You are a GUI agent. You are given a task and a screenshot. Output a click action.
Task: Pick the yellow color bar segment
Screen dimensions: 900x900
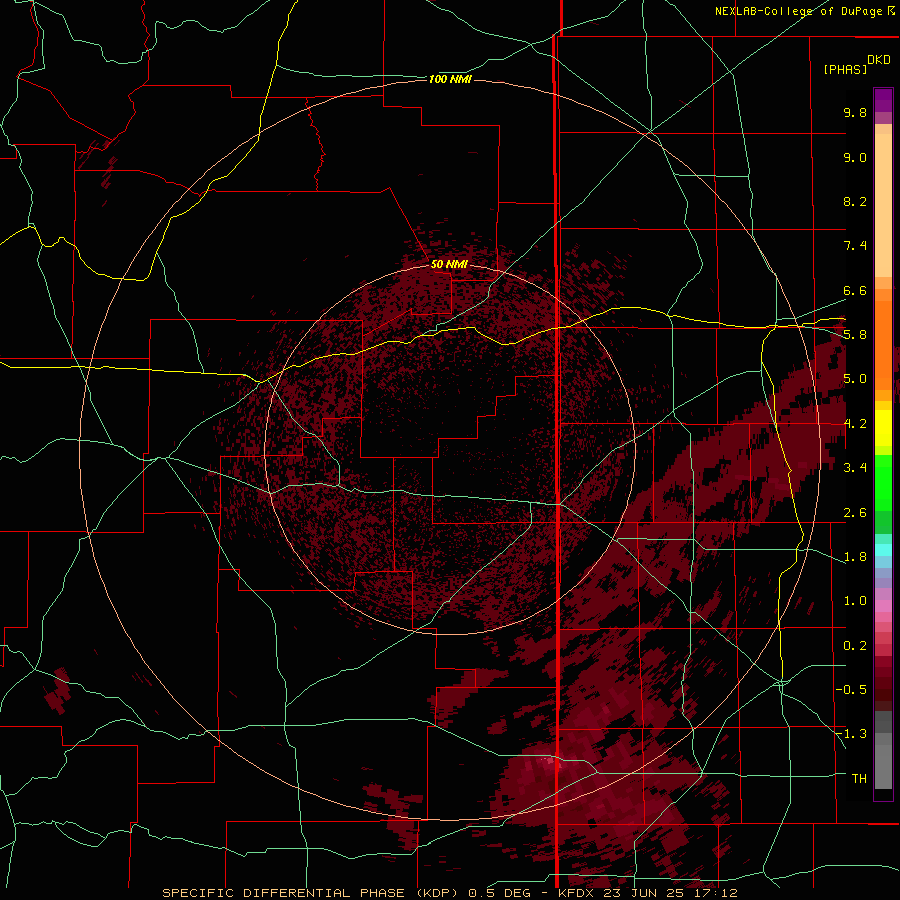click(x=883, y=428)
